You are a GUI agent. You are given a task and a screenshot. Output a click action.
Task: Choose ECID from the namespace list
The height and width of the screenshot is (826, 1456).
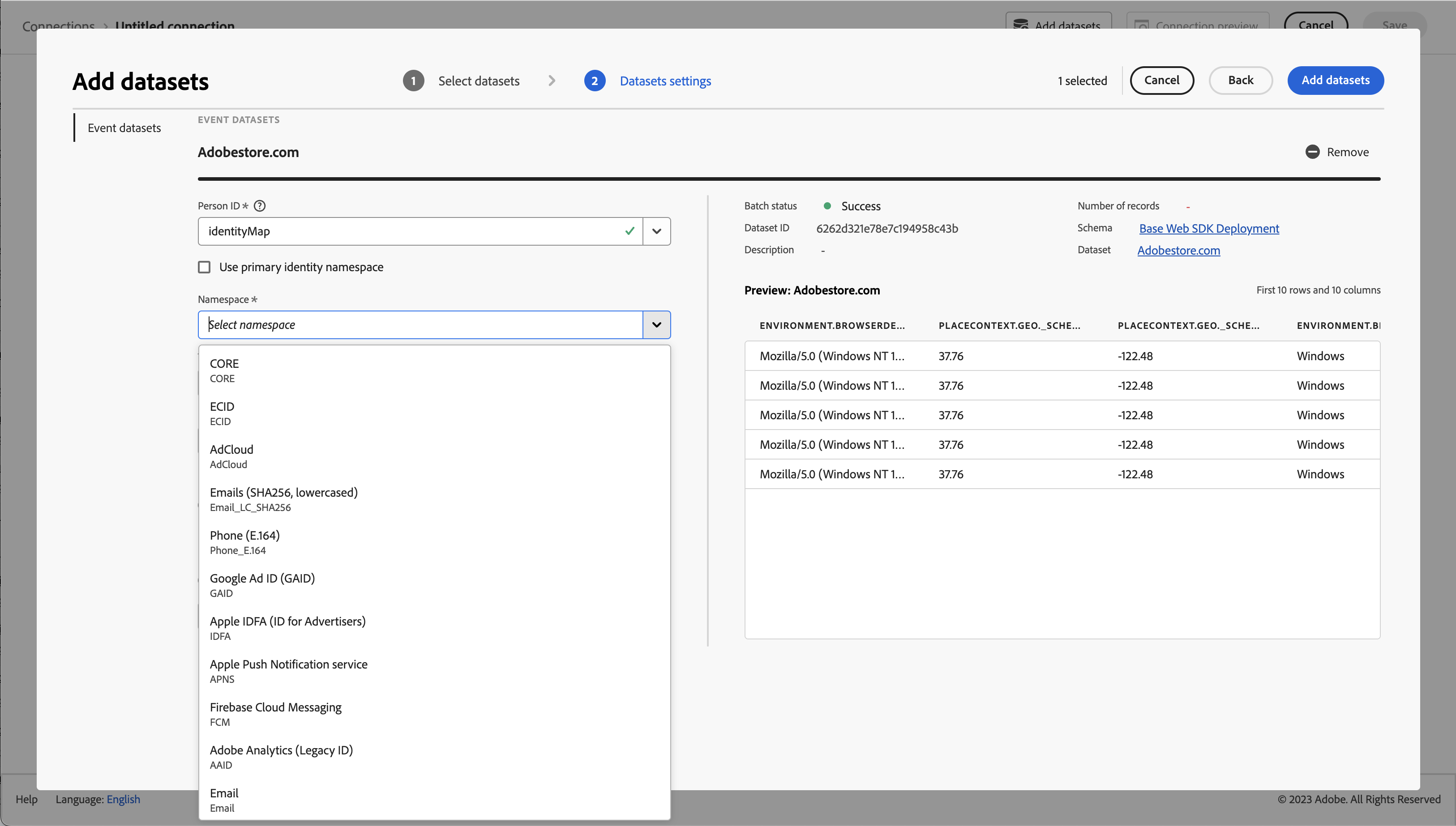pos(222,413)
